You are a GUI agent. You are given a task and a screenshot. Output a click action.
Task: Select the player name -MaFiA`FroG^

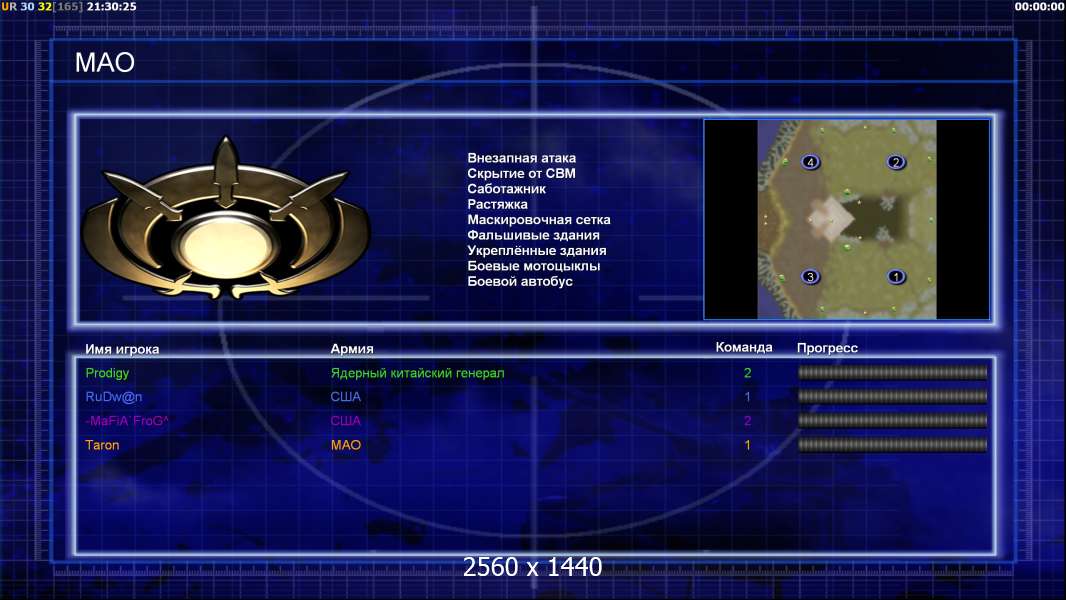point(127,421)
